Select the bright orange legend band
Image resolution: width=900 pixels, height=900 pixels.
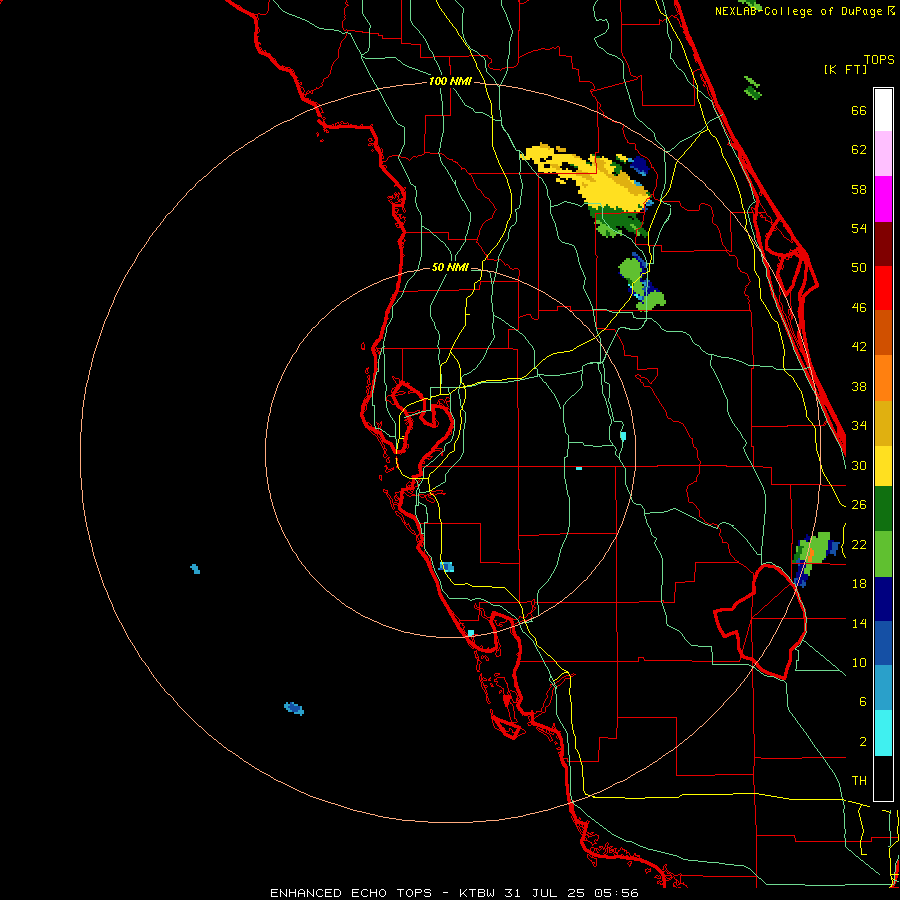point(883,378)
